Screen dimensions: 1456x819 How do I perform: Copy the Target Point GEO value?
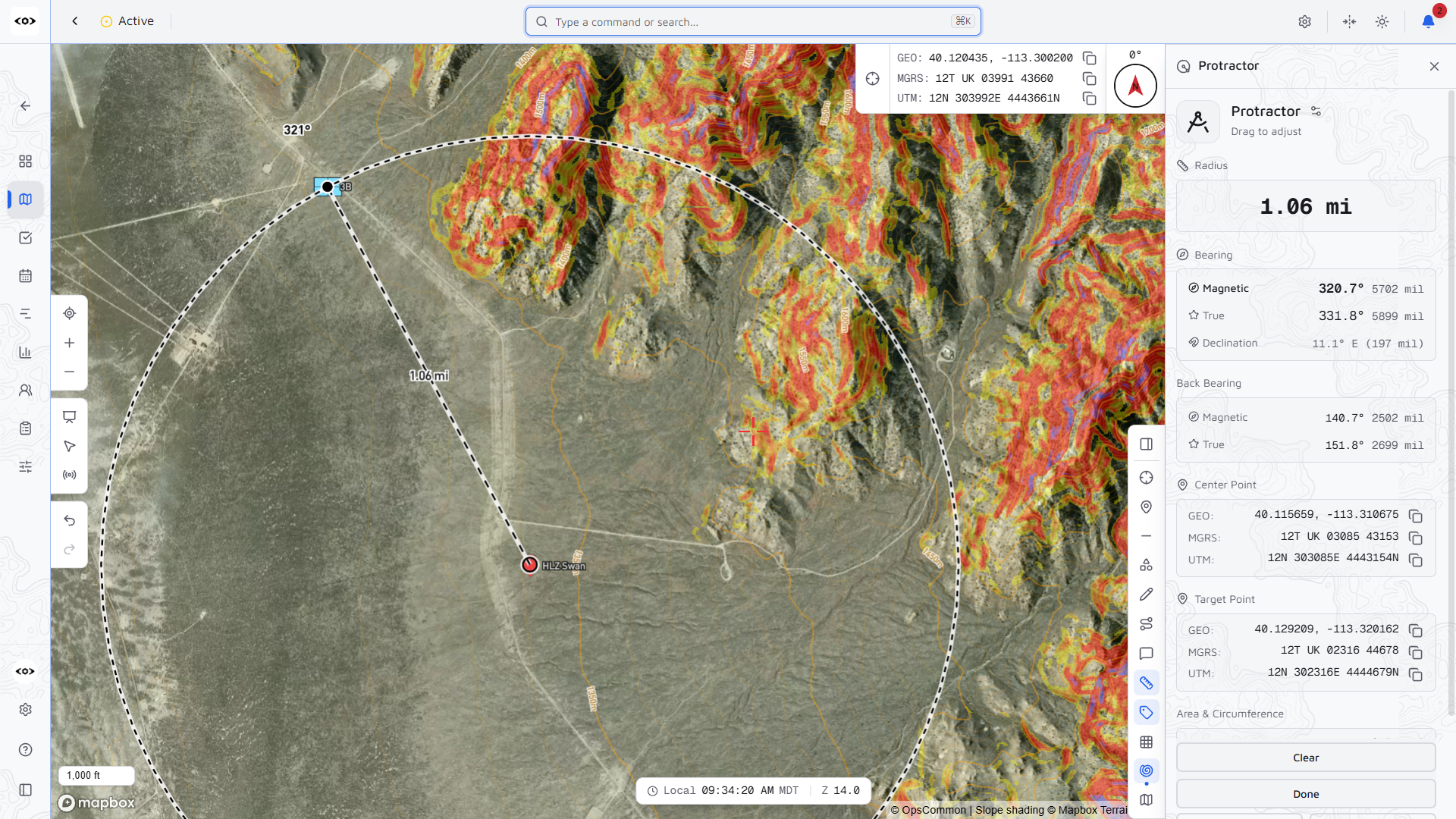[x=1415, y=630]
